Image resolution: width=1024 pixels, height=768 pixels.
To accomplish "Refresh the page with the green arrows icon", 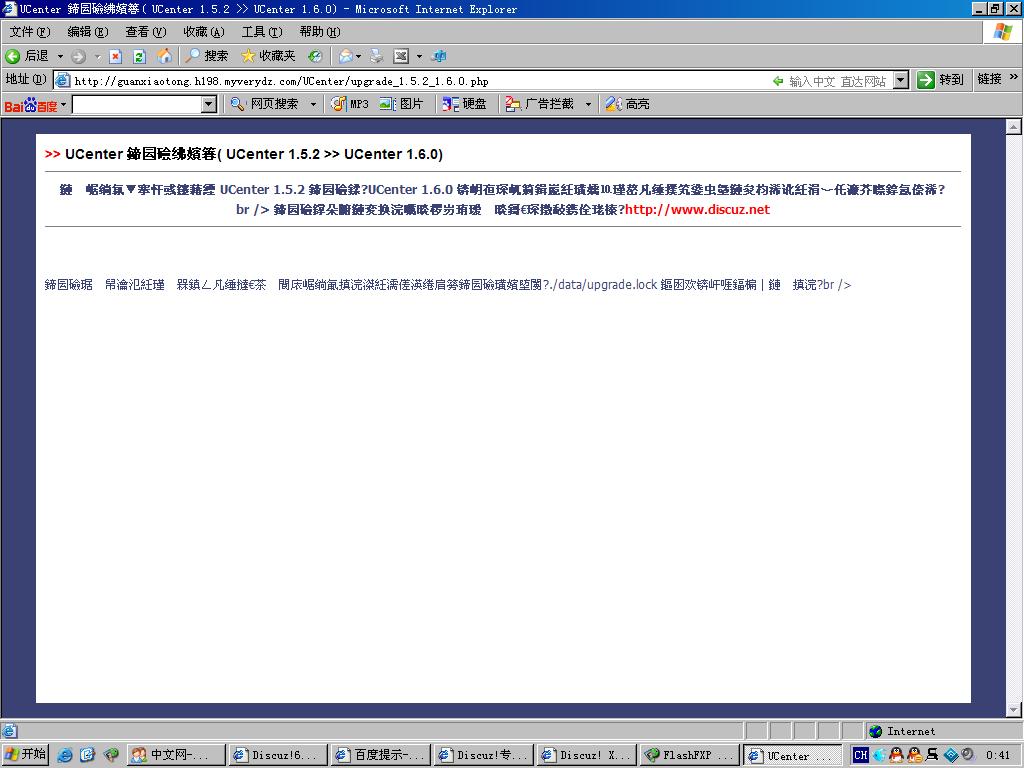I will click(x=139, y=56).
